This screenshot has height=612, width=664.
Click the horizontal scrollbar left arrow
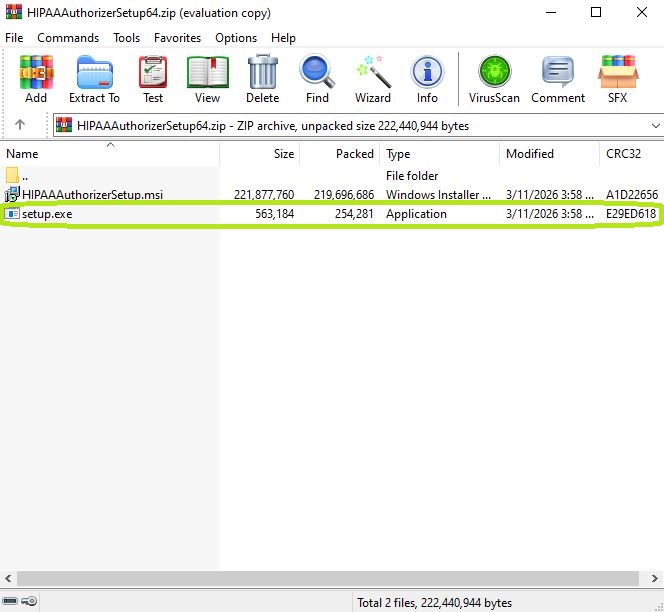(x=8, y=578)
